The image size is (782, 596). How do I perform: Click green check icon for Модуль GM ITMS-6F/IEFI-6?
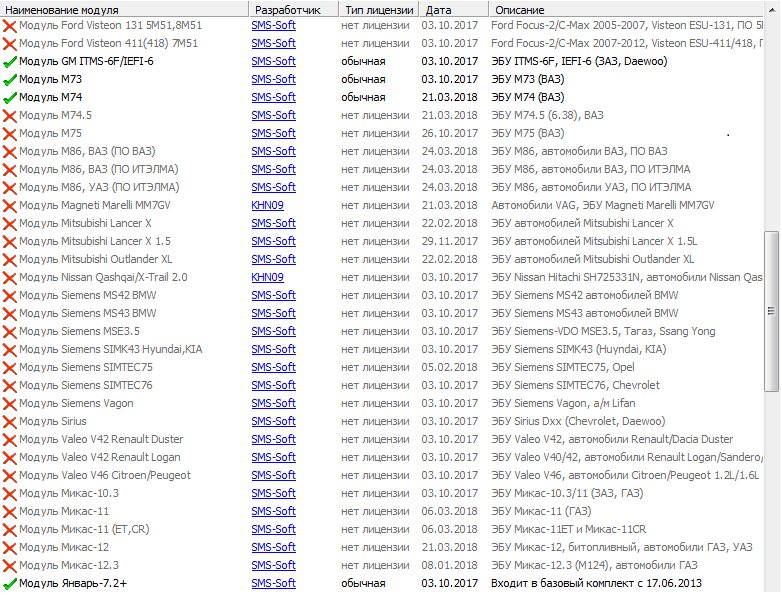(x=10, y=62)
